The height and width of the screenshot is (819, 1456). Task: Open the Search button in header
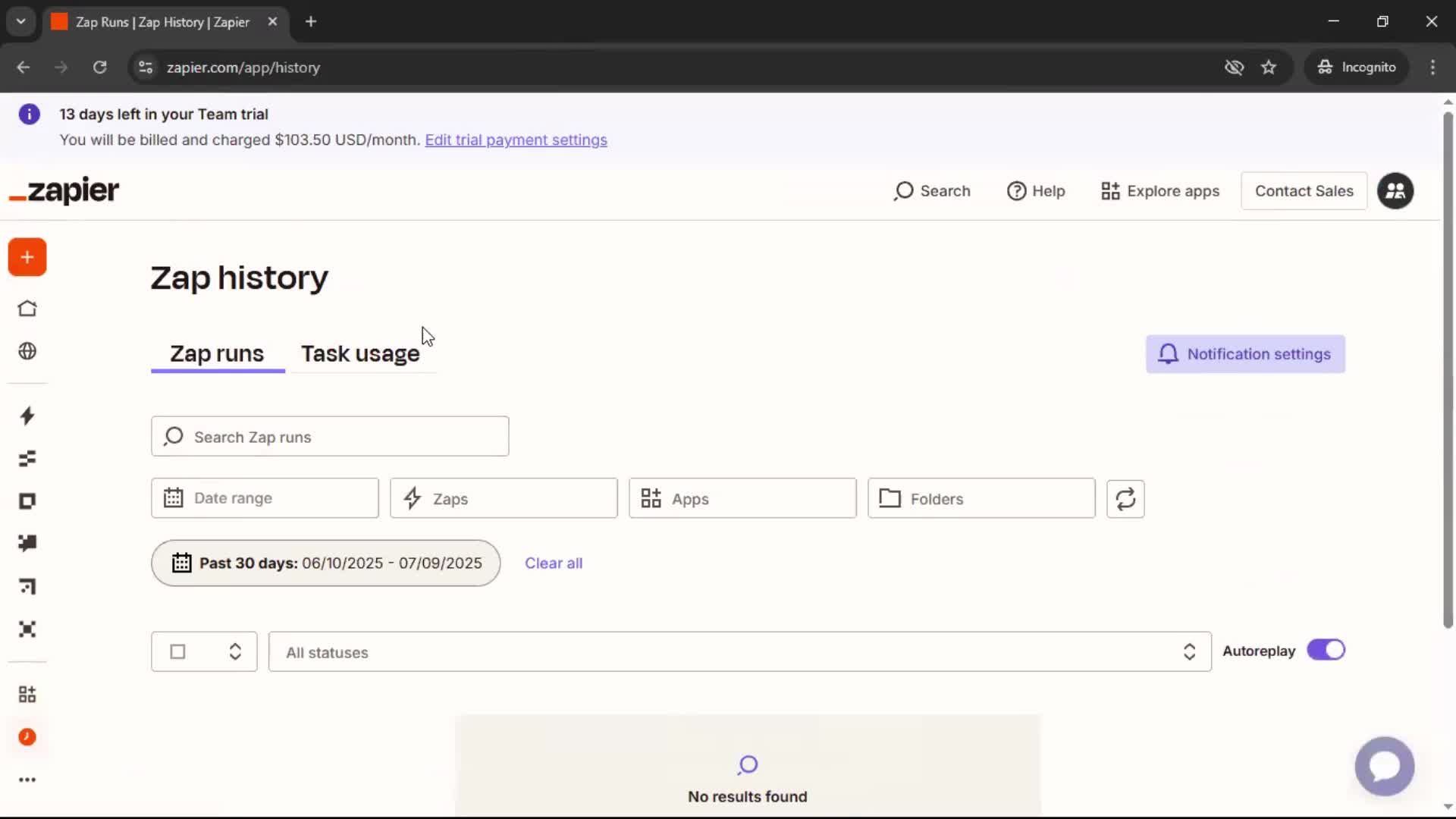pyautogui.click(x=932, y=191)
